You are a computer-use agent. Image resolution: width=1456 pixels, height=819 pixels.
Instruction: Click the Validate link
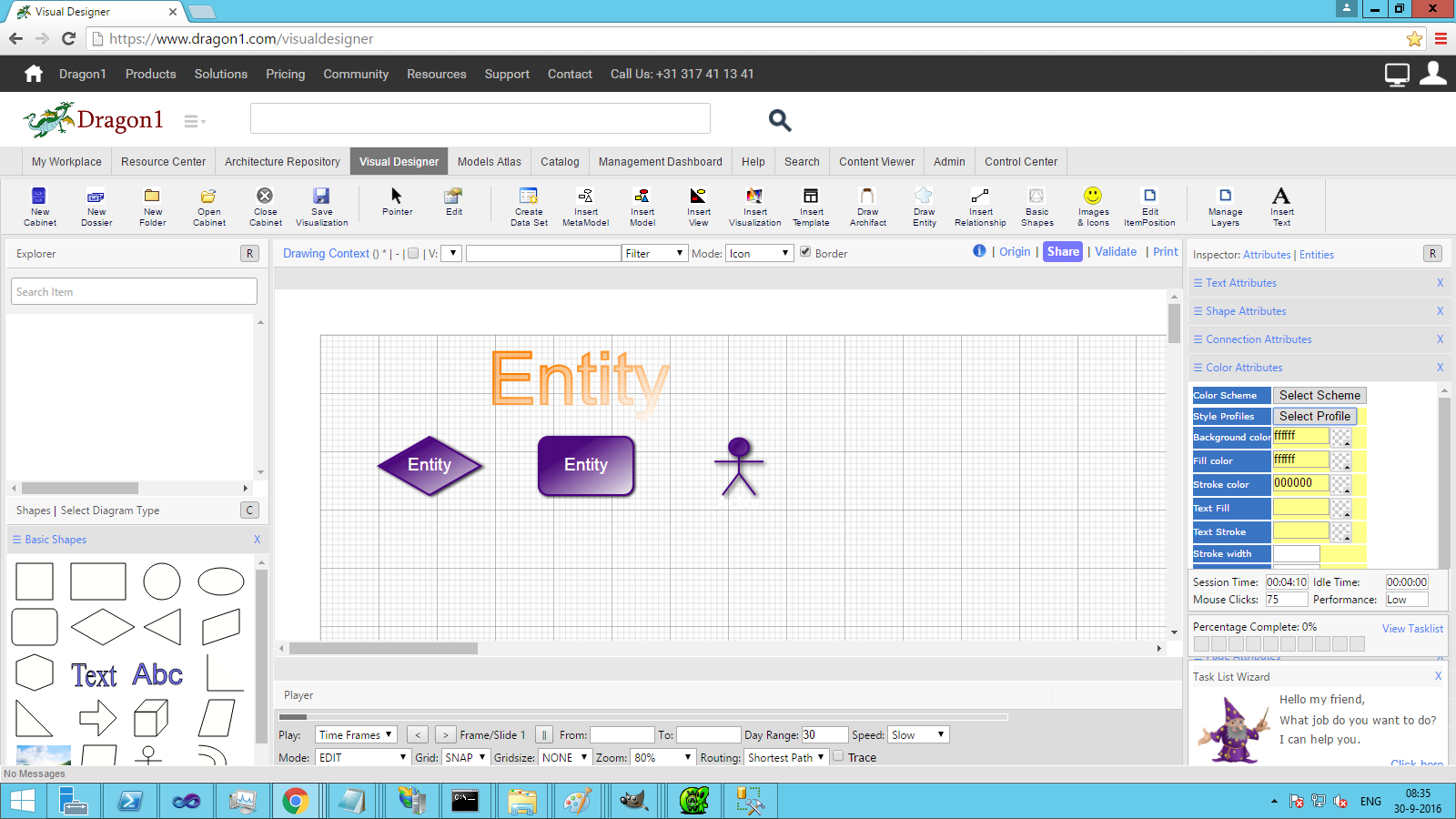[1116, 252]
